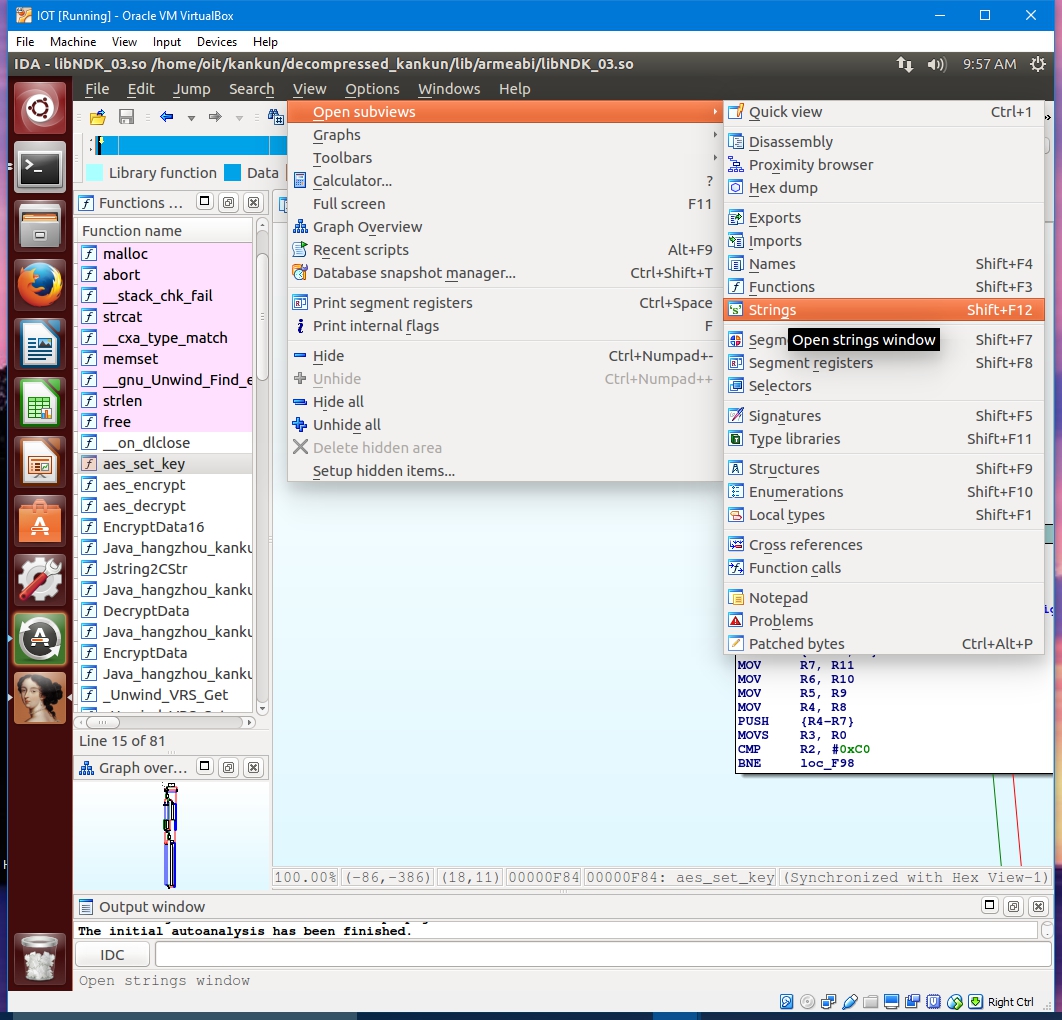The width and height of the screenshot is (1062, 1020).
Task: Open the Search menu
Action: (x=251, y=89)
